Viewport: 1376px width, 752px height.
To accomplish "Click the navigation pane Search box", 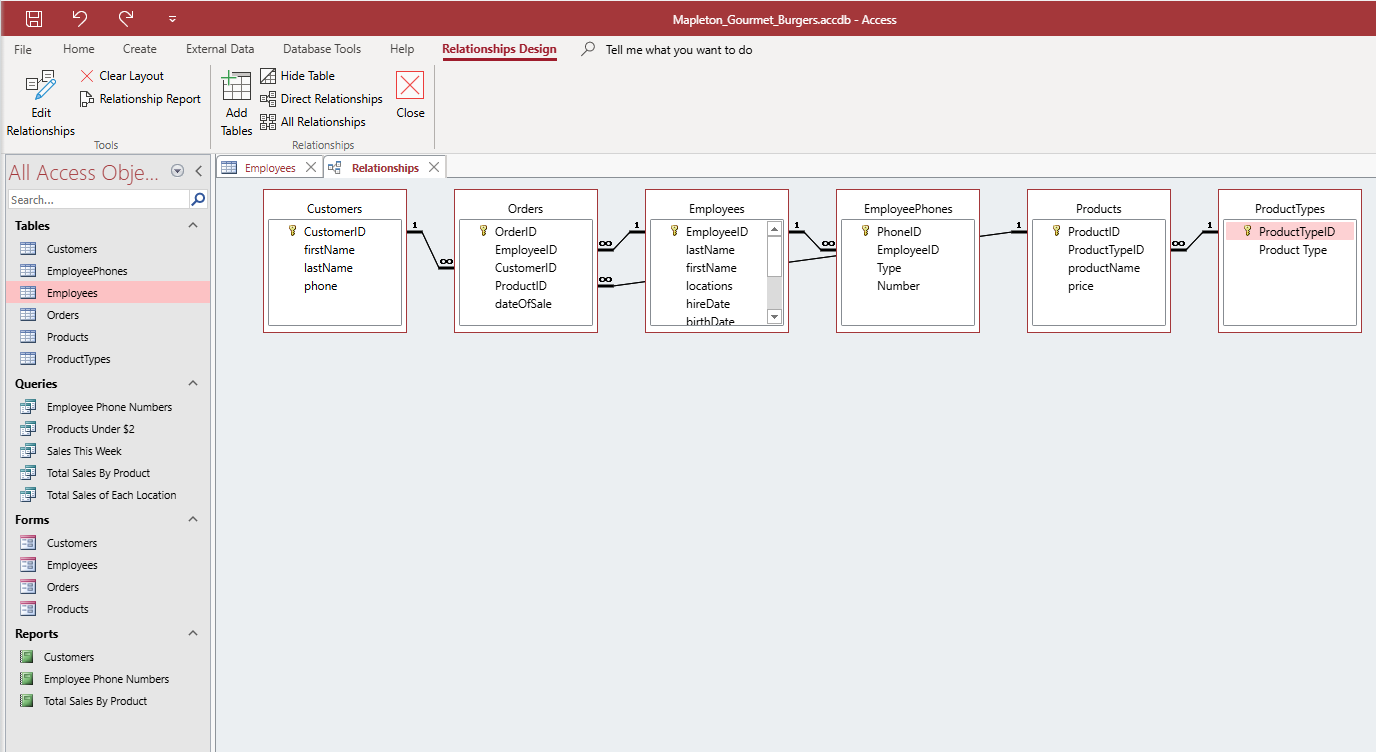I will [98, 200].
